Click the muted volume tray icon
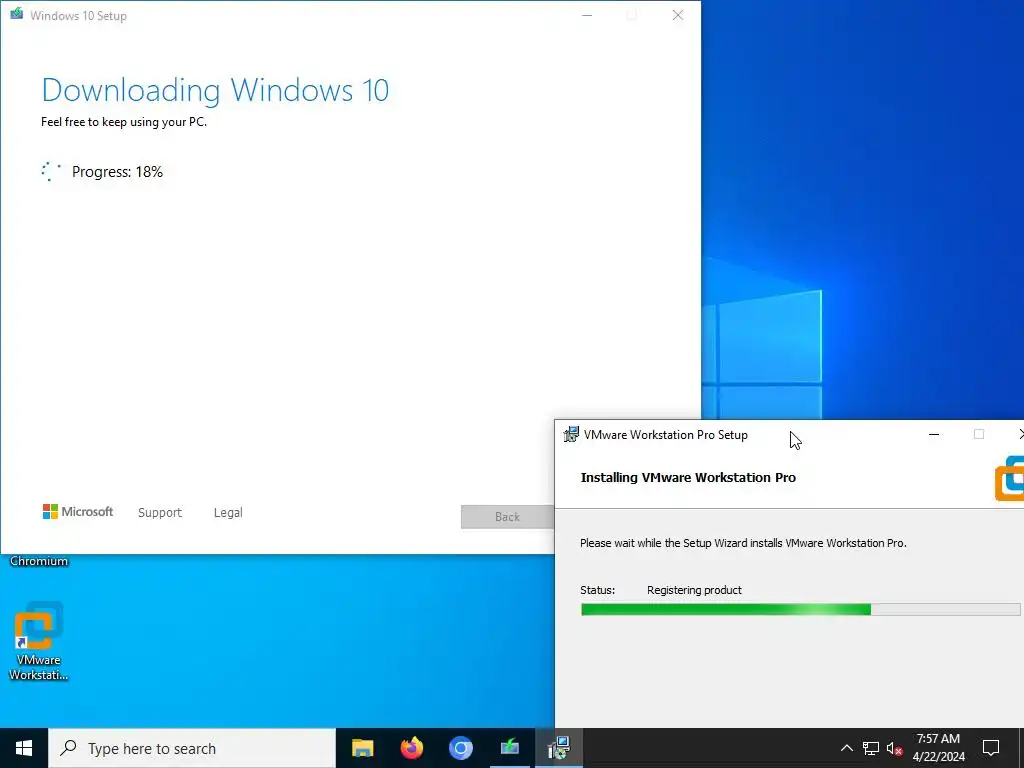Viewport: 1024px width, 768px height. [894, 748]
